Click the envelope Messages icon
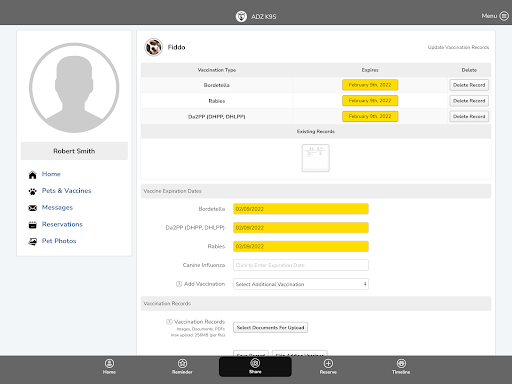512x384 pixels. [x=32, y=208]
